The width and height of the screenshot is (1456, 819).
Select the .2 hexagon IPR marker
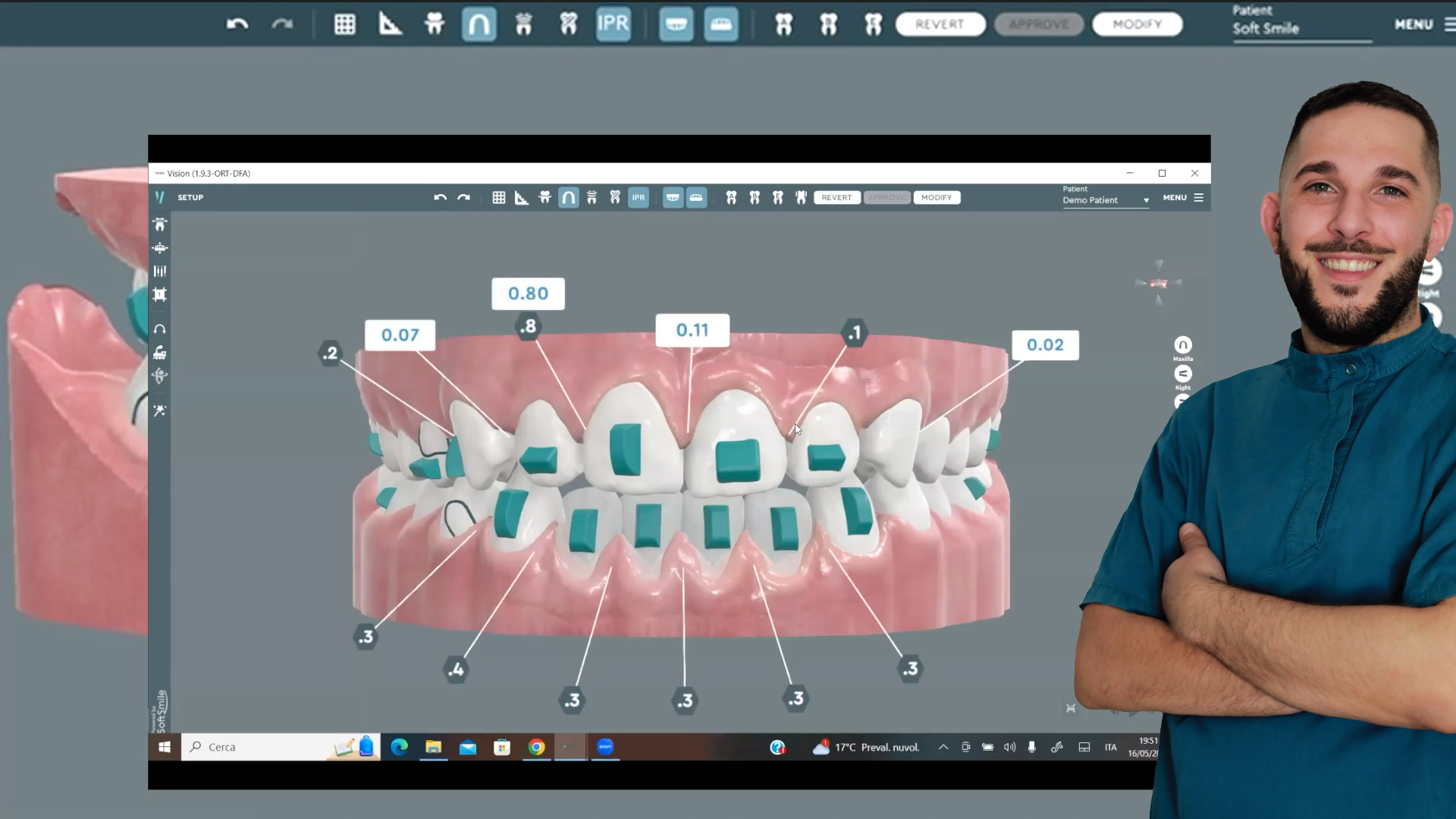(x=330, y=353)
